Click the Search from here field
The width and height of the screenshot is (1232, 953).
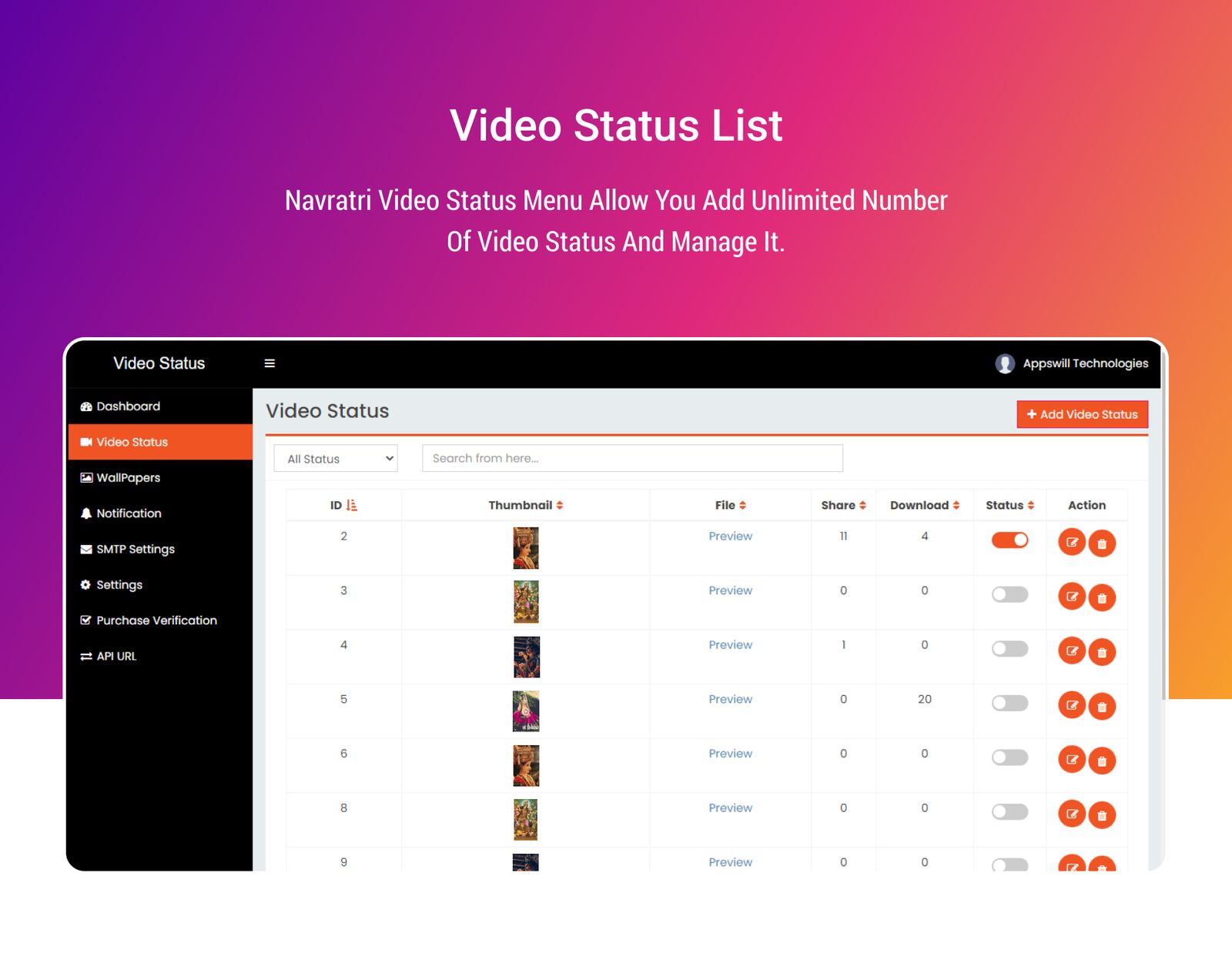[632, 458]
